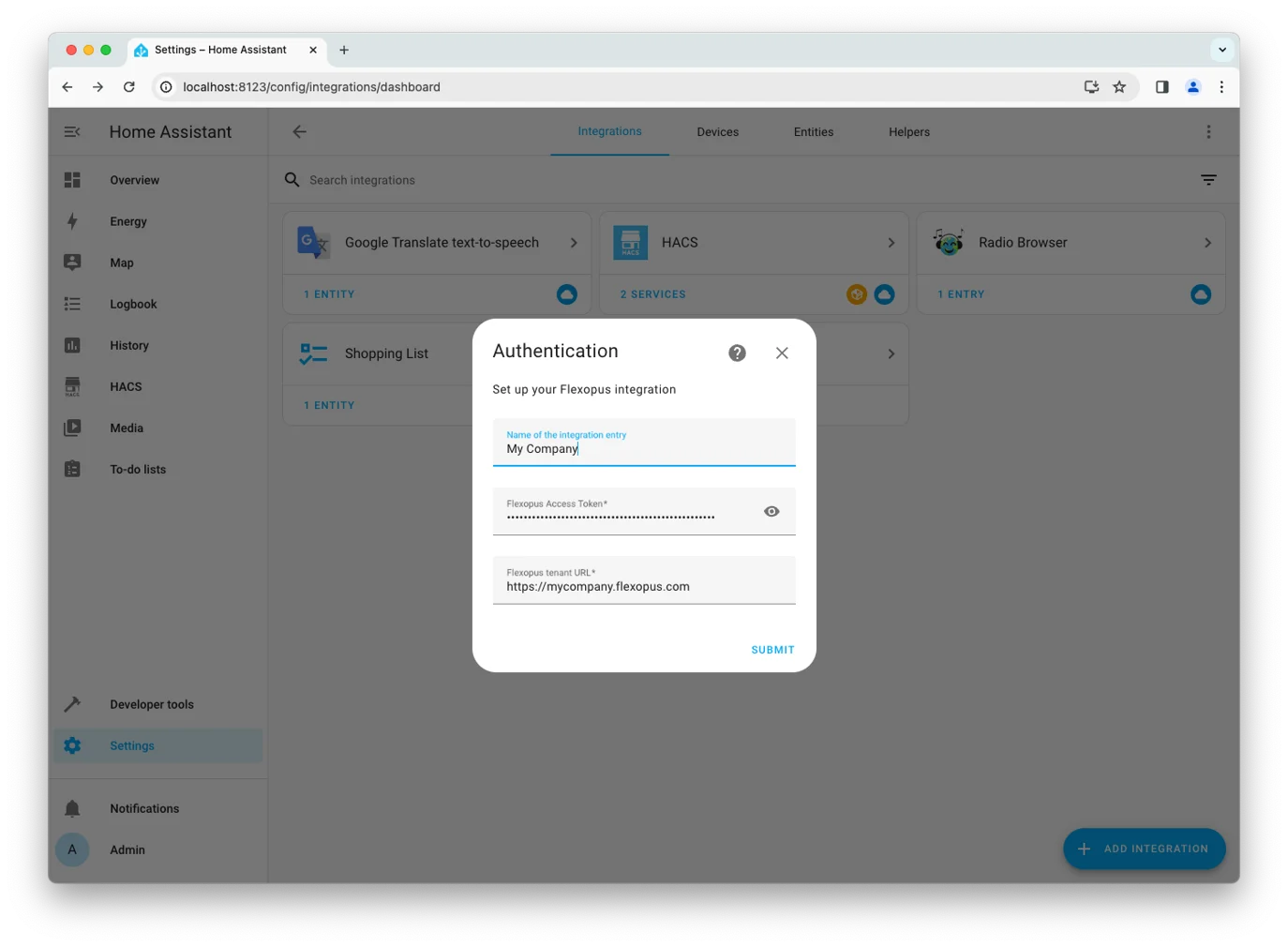The height and width of the screenshot is (947, 1288).
Task: Click the help question mark icon in dialog
Action: tap(737, 353)
